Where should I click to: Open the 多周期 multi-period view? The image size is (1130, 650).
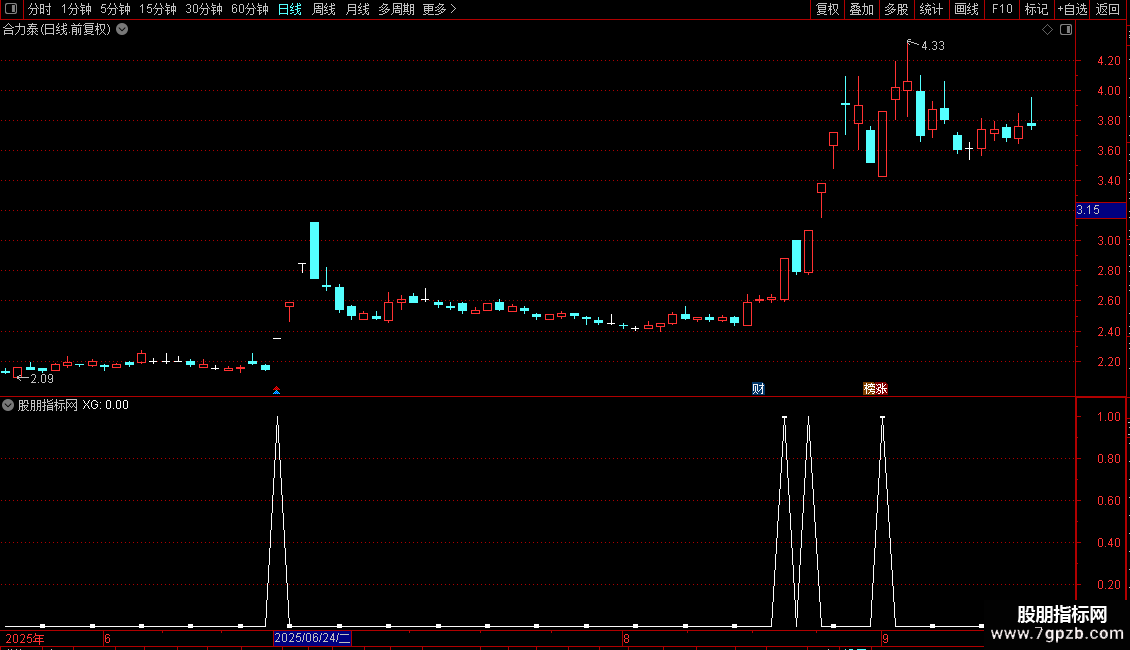coord(396,9)
